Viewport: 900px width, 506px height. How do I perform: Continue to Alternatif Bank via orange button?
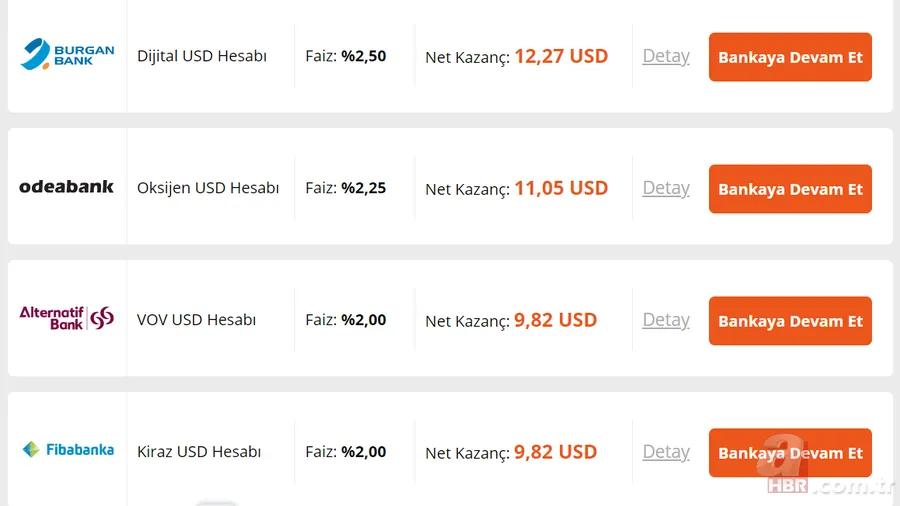(x=790, y=321)
